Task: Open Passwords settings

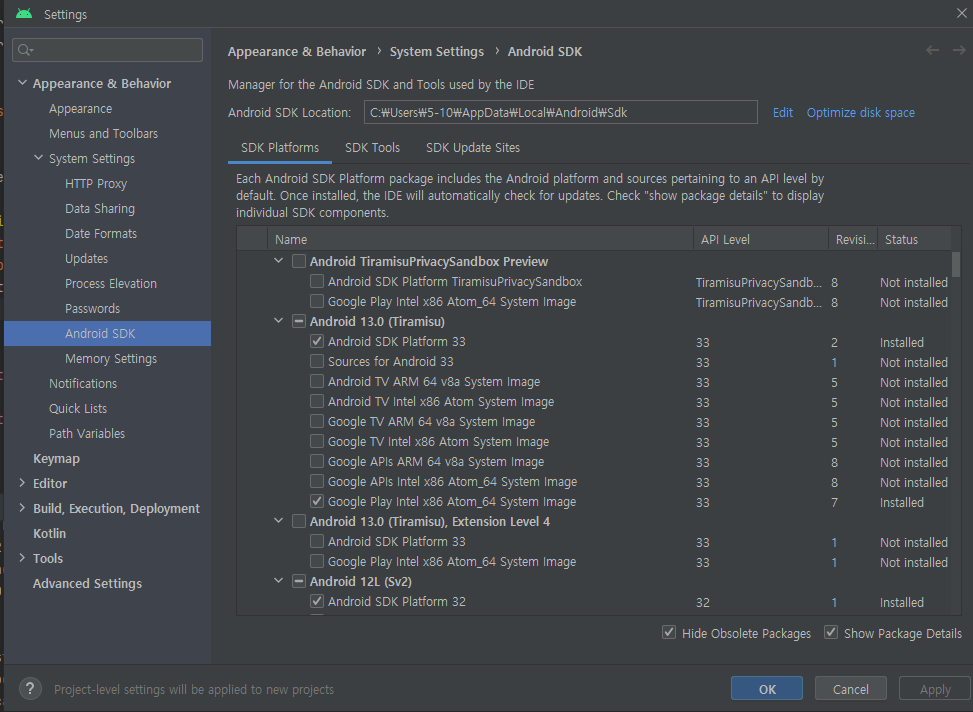Action: (92, 309)
